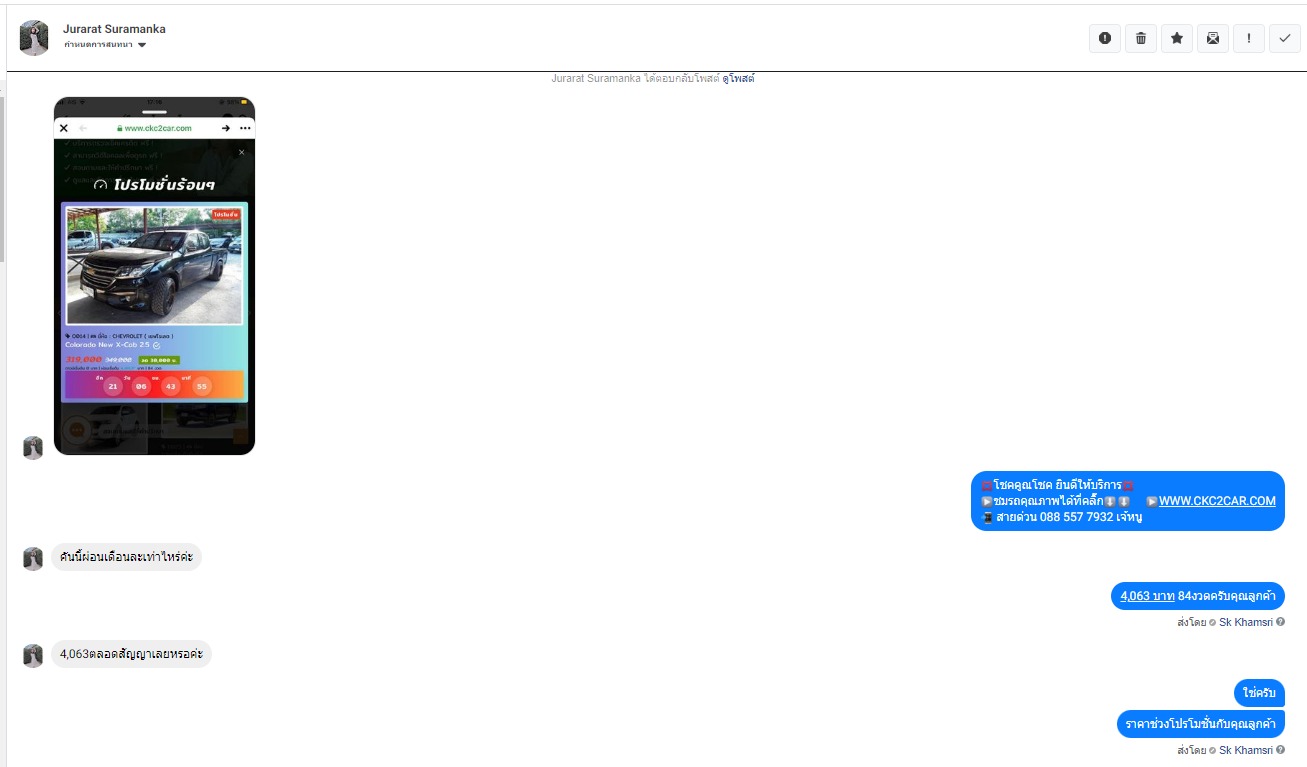This screenshot has height=767, width=1307.
Task: Open the Chevrolet Colorado phone screenshot attachment
Action: tap(154, 276)
